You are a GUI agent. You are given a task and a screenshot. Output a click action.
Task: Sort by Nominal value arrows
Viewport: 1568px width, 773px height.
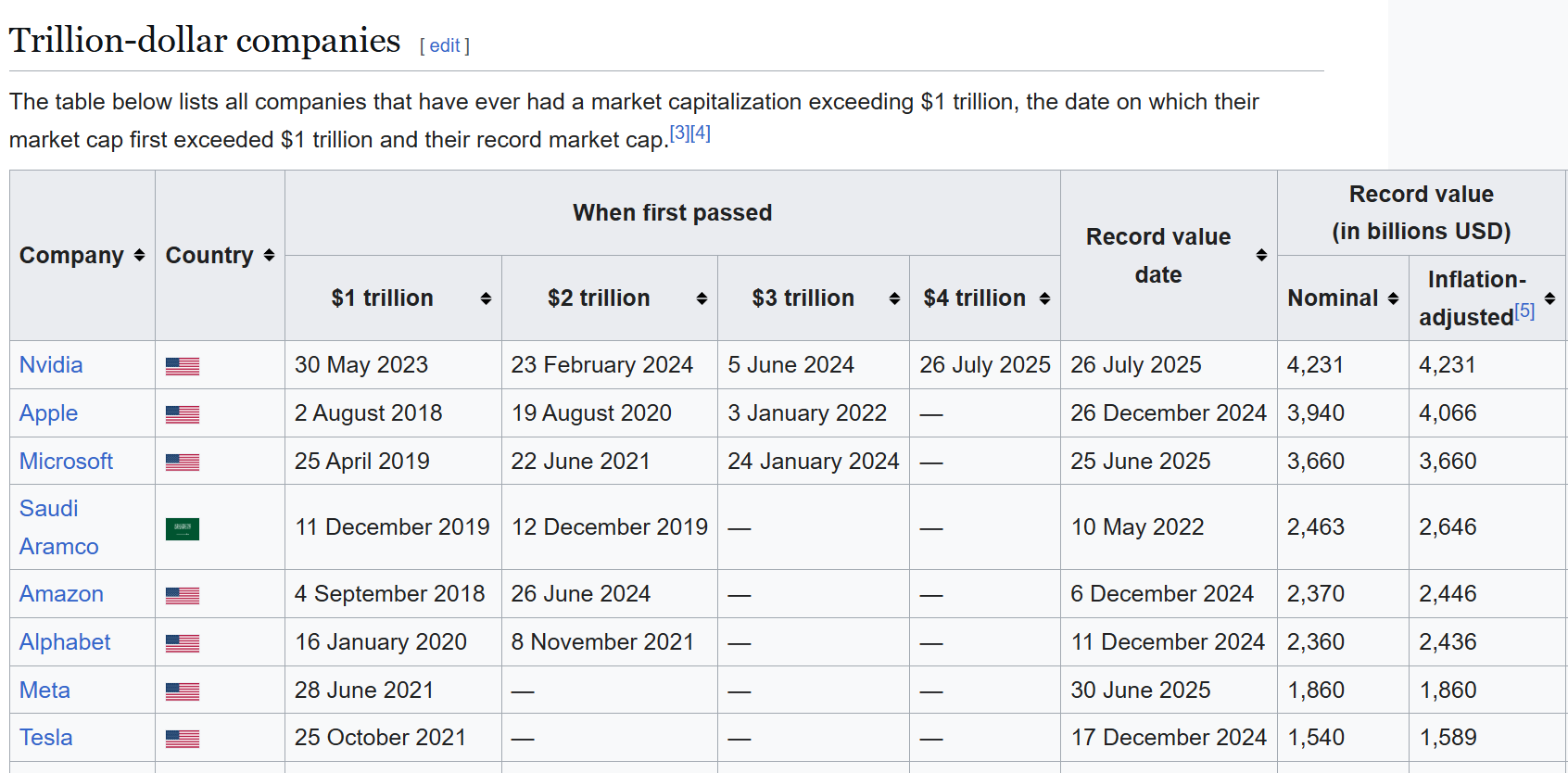(x=1393, y=298)
